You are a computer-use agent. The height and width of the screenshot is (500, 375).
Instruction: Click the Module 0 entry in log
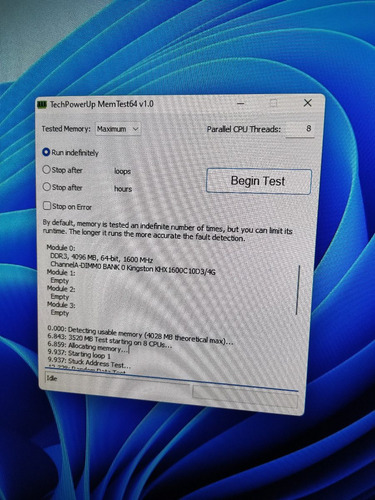pyautogui.click(x=61, y=248)
